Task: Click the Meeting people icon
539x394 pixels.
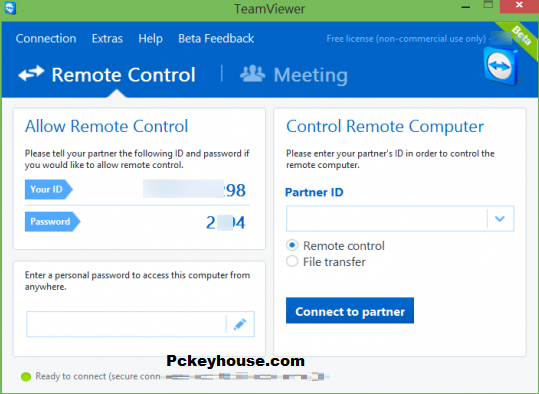Action: [253, 73]
